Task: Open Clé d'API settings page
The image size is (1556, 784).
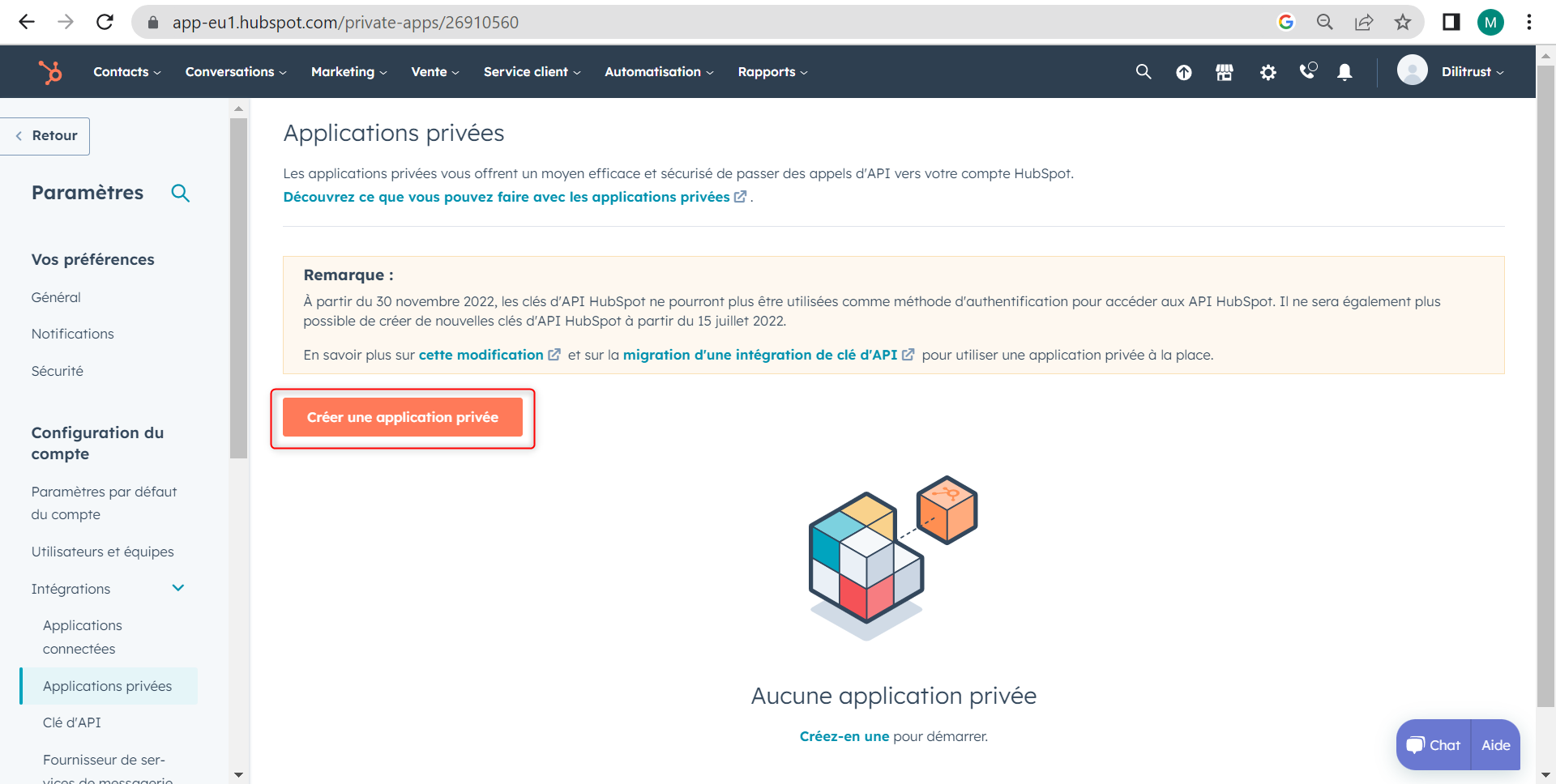Action: point(72,722)
